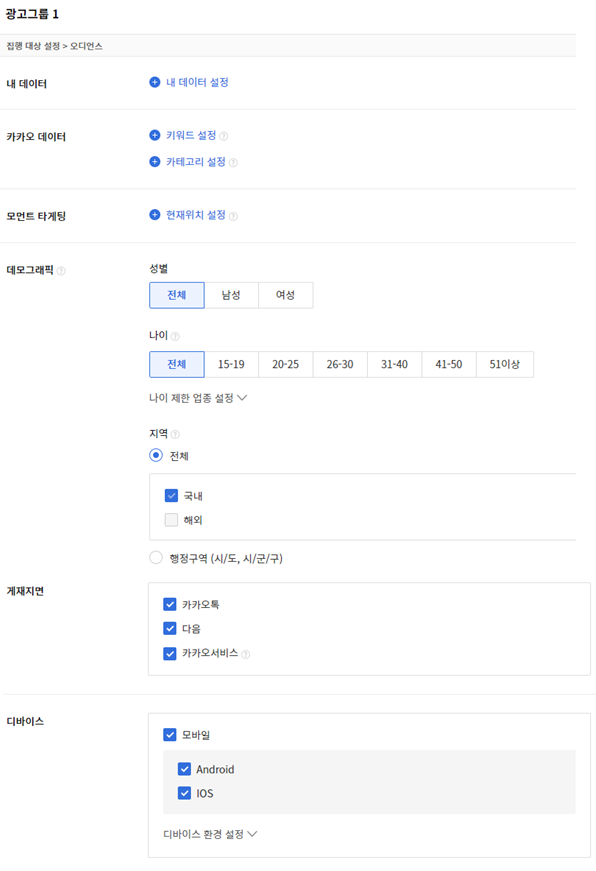Toggle the Android device checkbox
Viewport: 596px width, 871px height.
pyautogui.click(x=184, y=769)
